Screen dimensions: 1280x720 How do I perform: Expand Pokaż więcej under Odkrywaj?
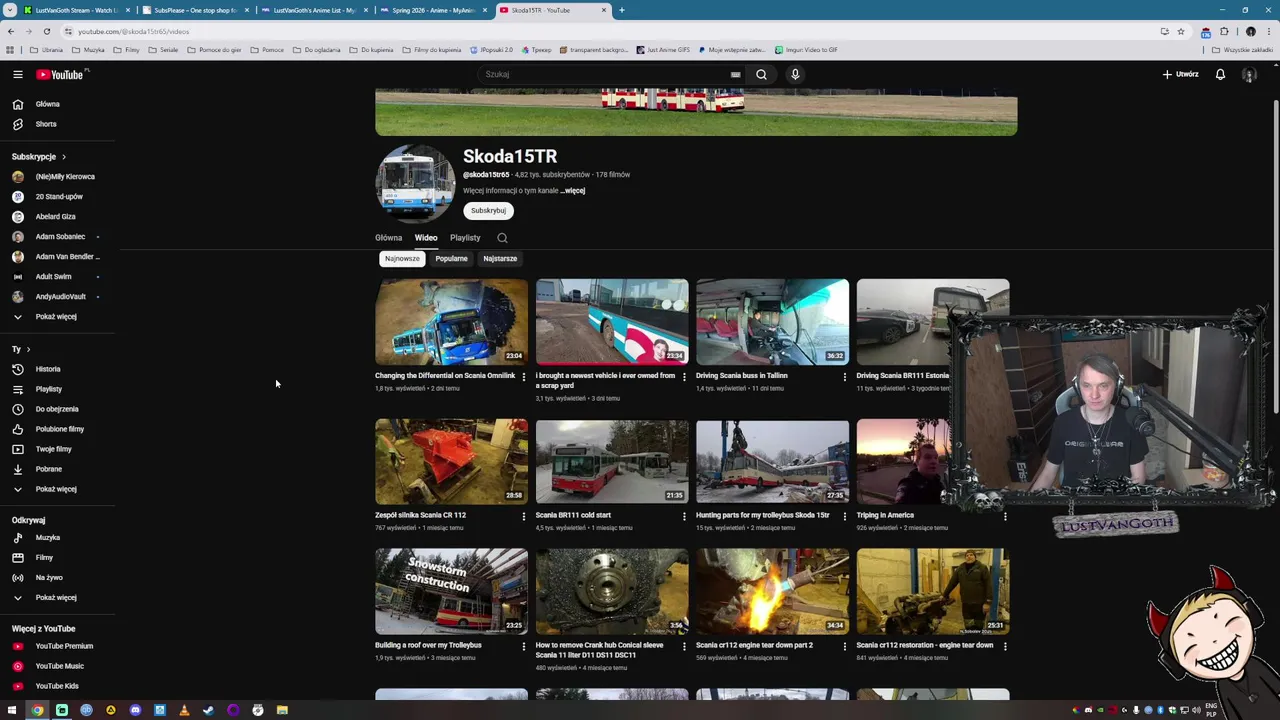(57, 597)
